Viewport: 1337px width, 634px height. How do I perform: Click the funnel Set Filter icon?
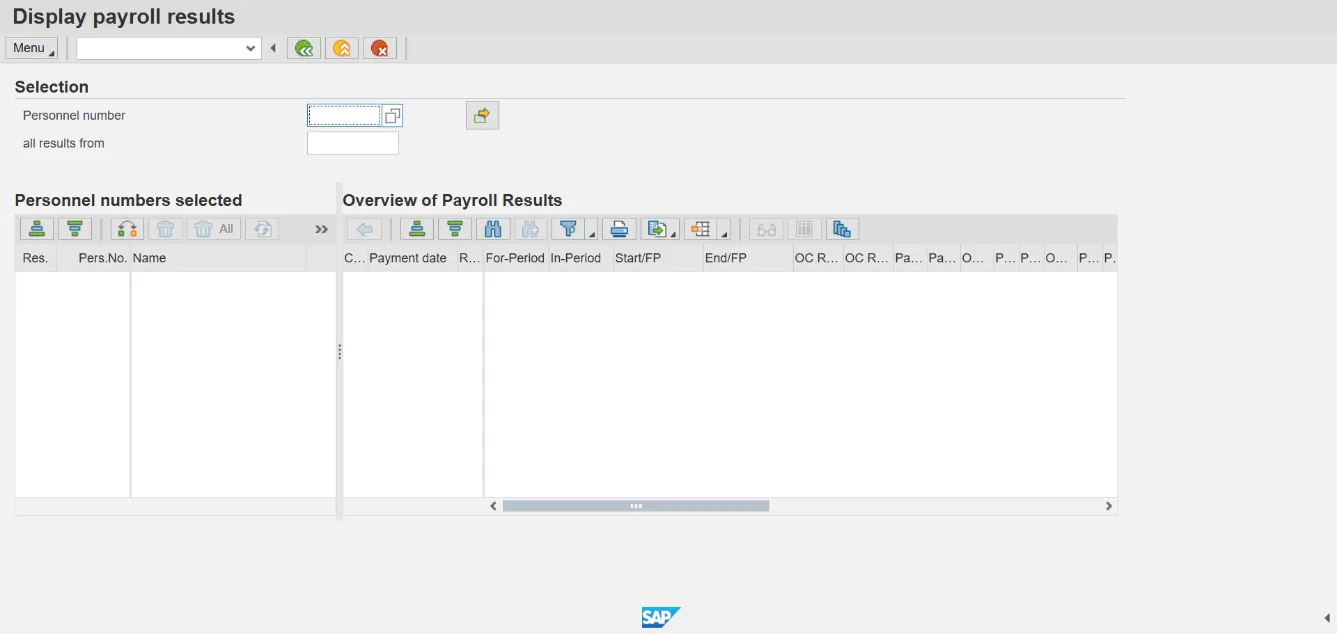[x=568, y=229]
